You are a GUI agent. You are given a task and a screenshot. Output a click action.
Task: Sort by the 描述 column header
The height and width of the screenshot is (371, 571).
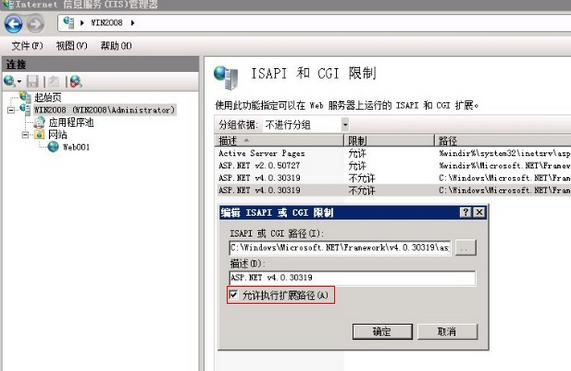click(x=279, y=140)
